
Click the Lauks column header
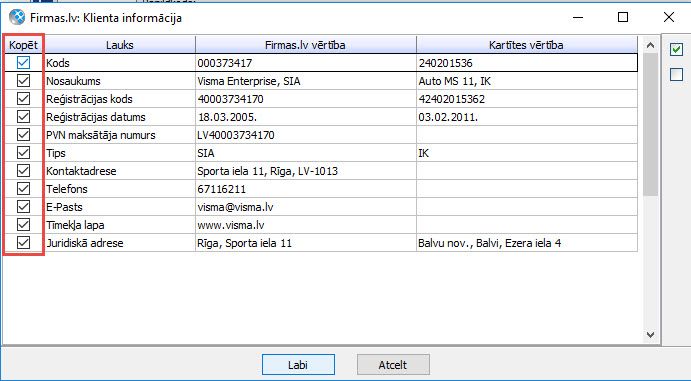point(120,45)
